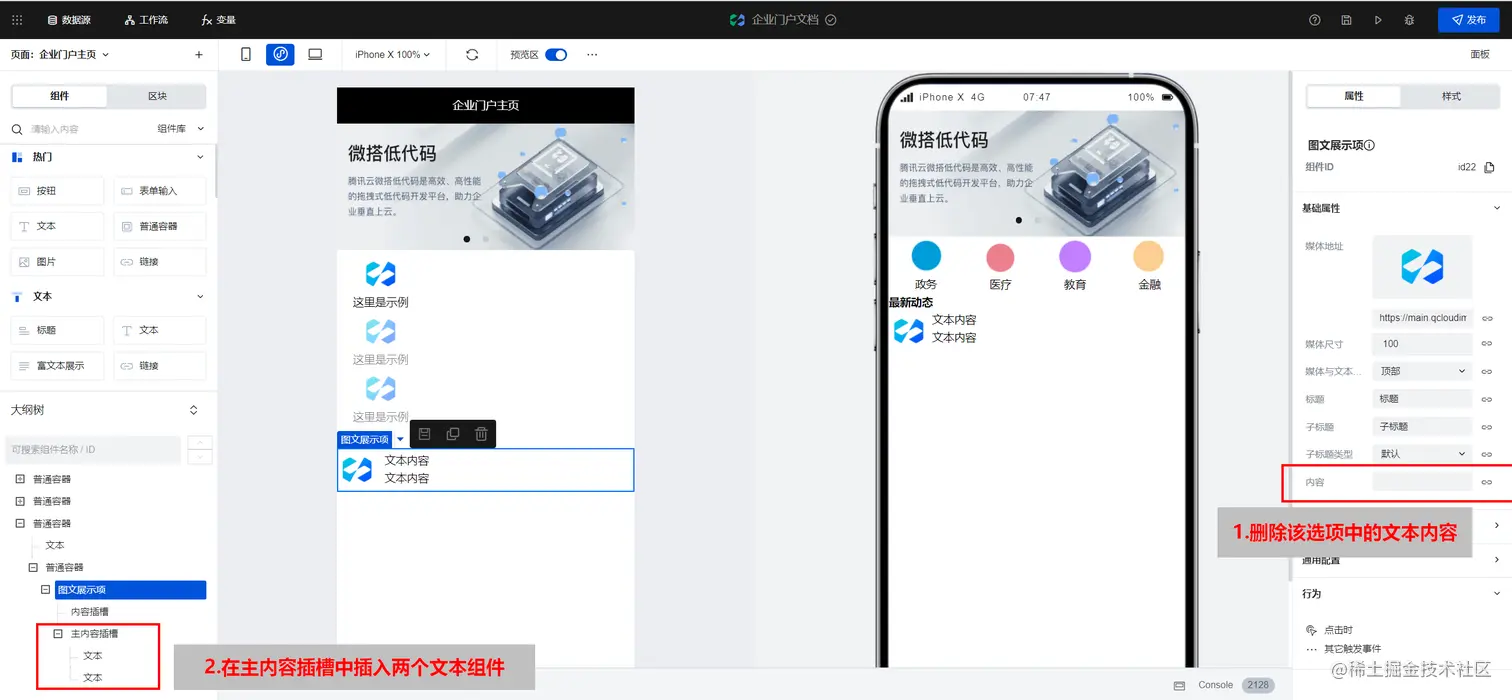Click the preview play icon
1512x700 pixels.
[1378, 20]
